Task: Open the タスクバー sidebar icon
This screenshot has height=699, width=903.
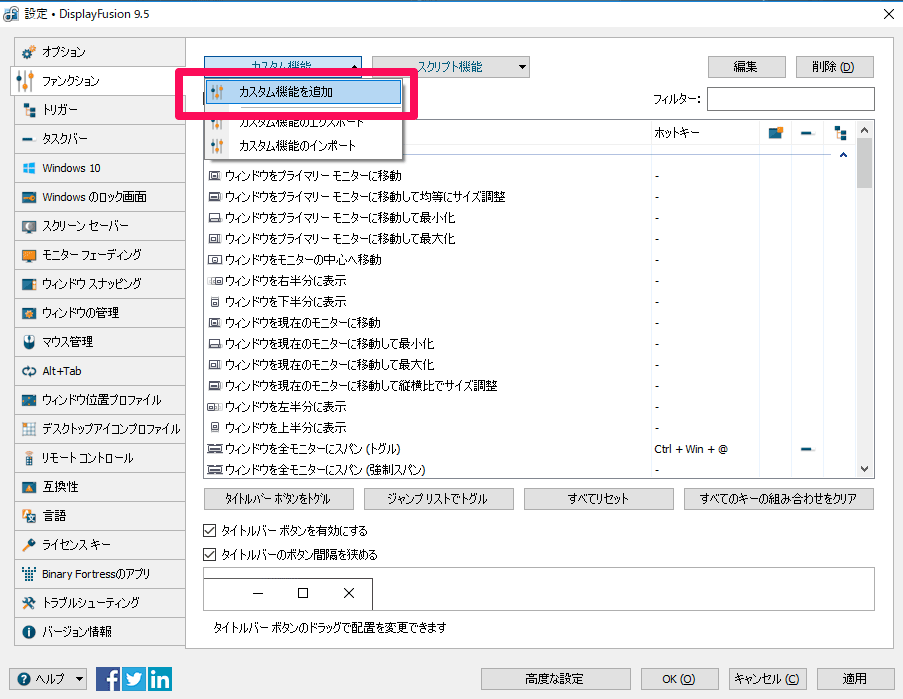Action: point(29,139)
